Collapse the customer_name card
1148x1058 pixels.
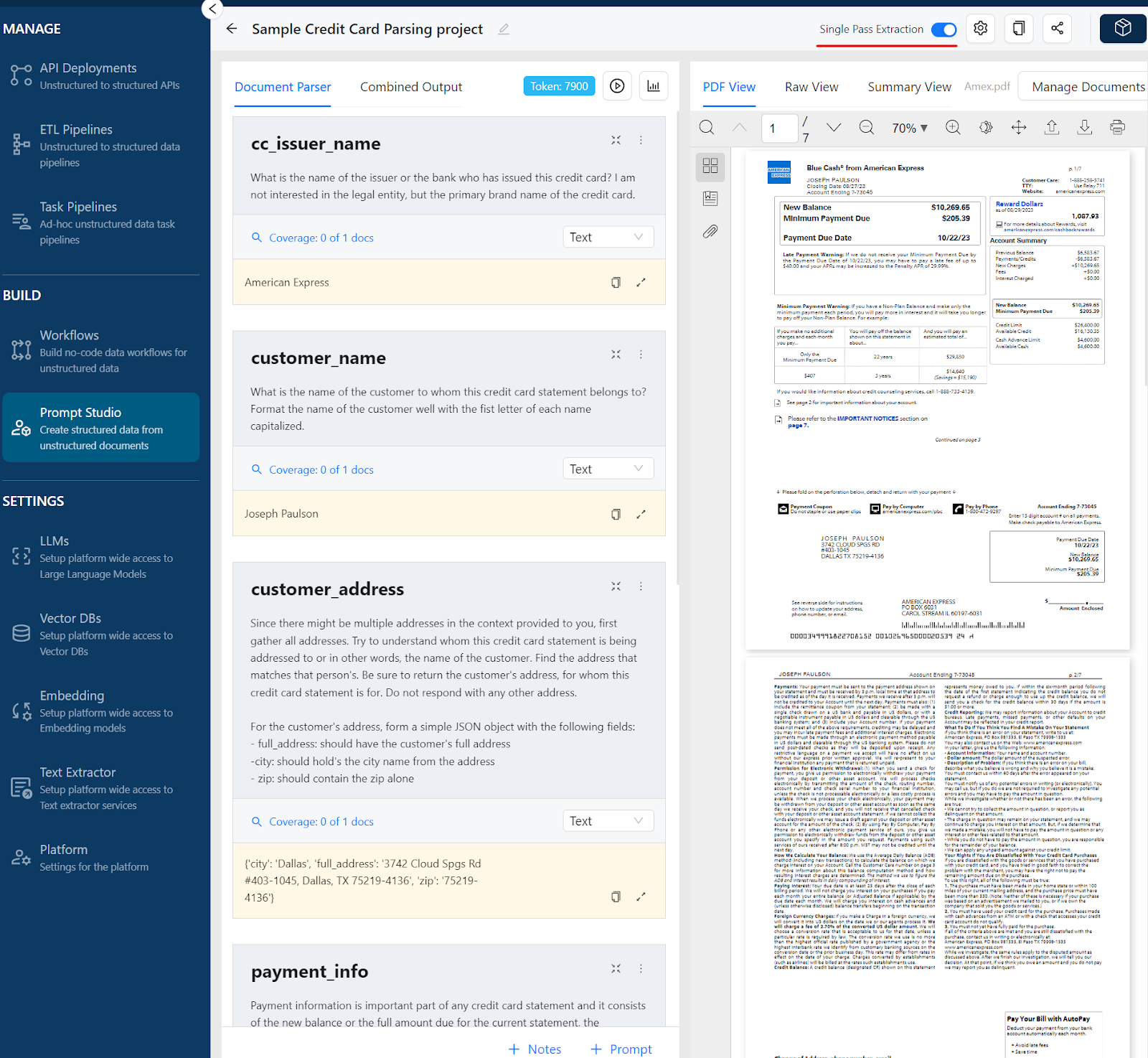tap(616, 355)
